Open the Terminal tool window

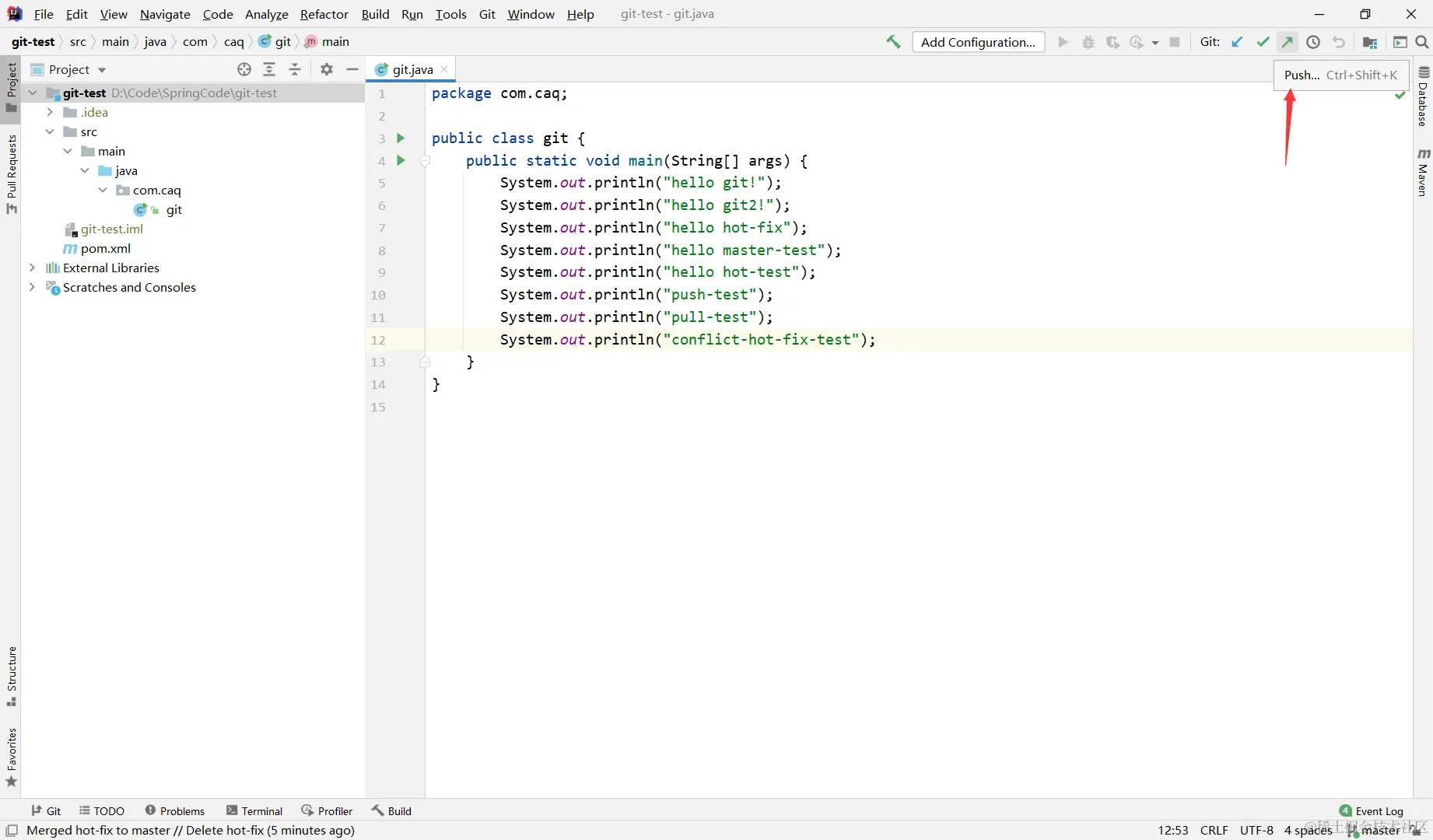254,810
